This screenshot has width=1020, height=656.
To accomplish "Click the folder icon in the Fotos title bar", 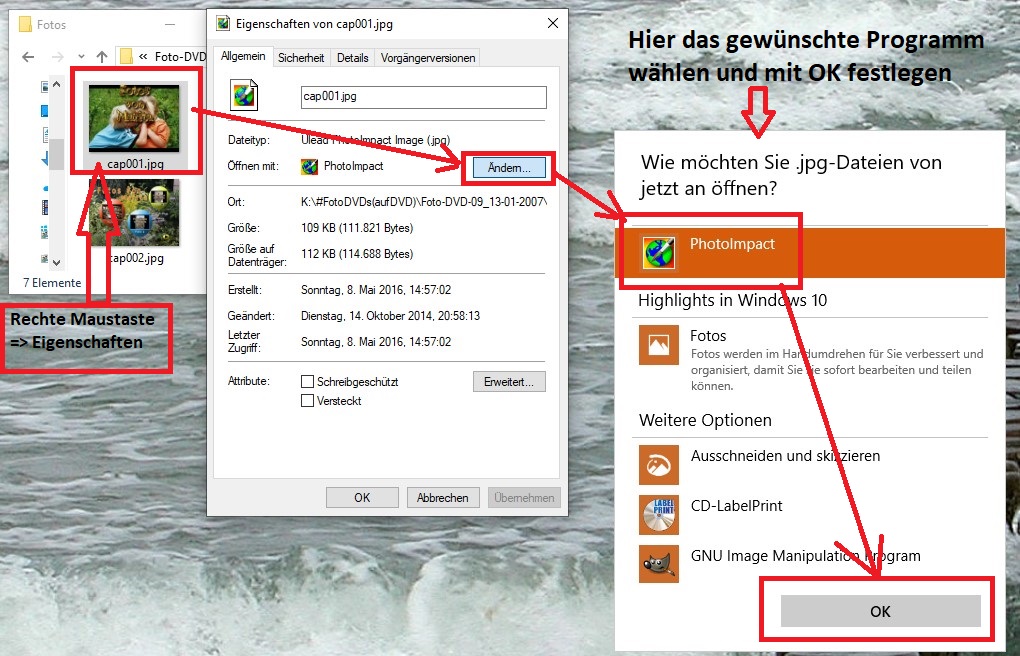I will 25,25.
